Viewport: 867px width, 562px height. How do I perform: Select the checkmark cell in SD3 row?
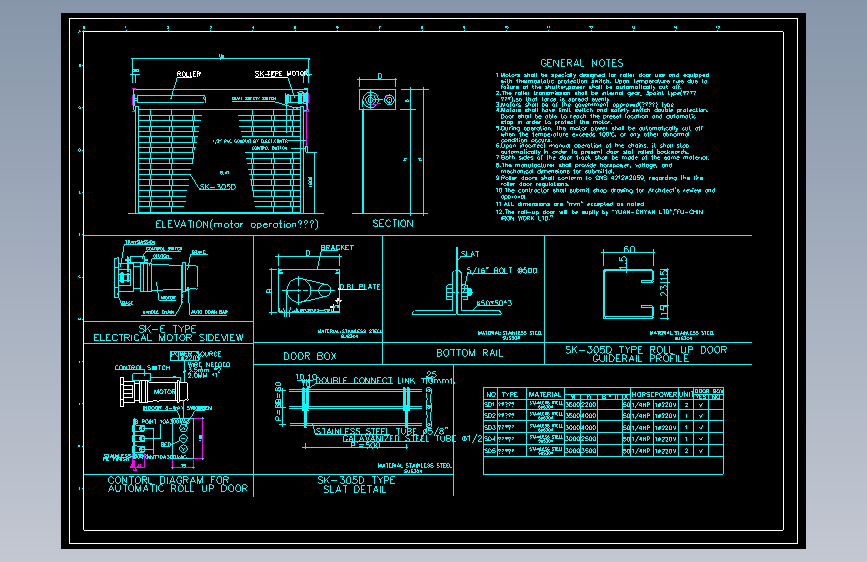(x=701, y=427)
